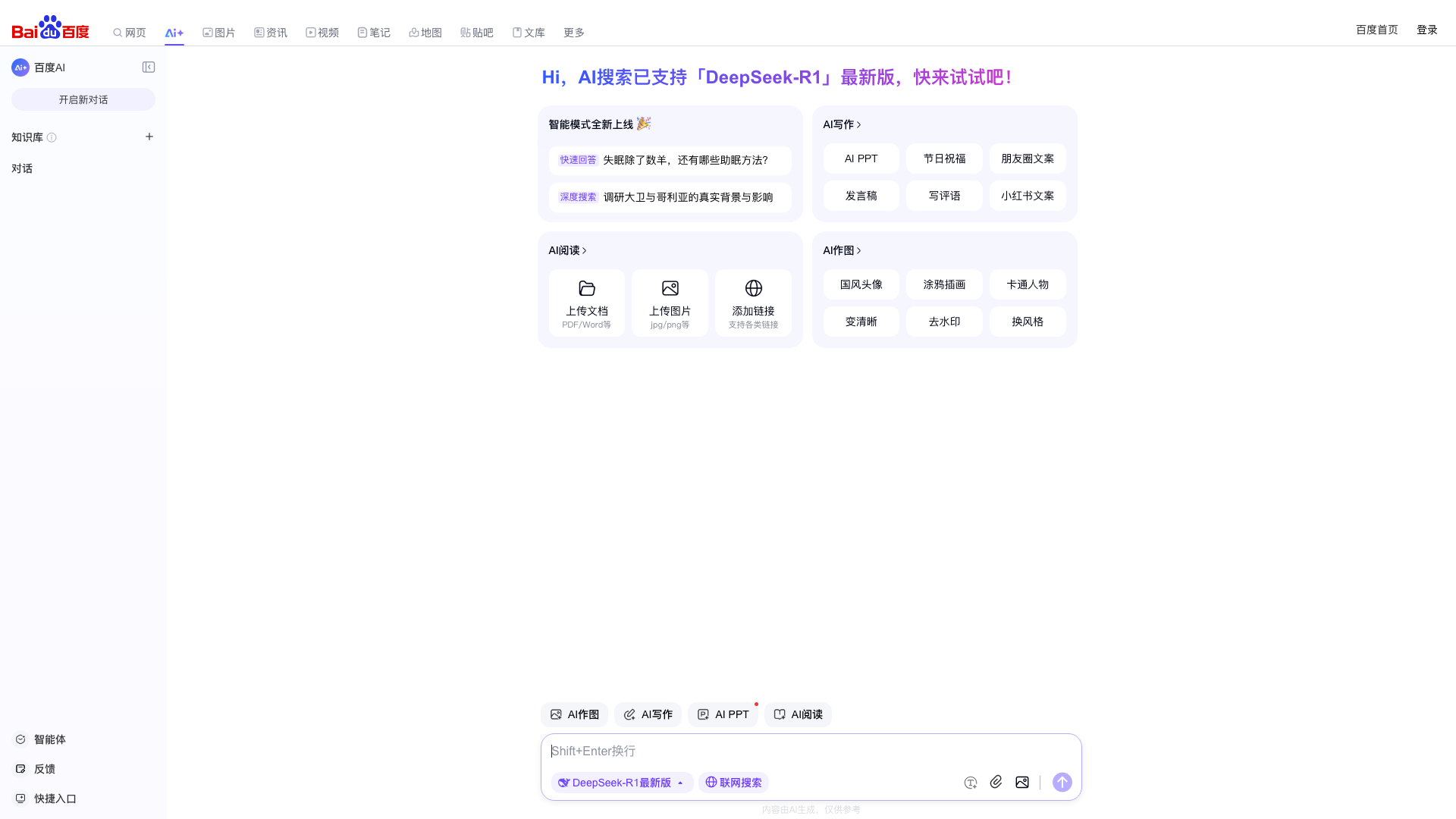The width and height of the screenshot is (1456, 819).
Task: Switch to the Ai+ tab
Action: pyautogui.click(x=174, y=33)
